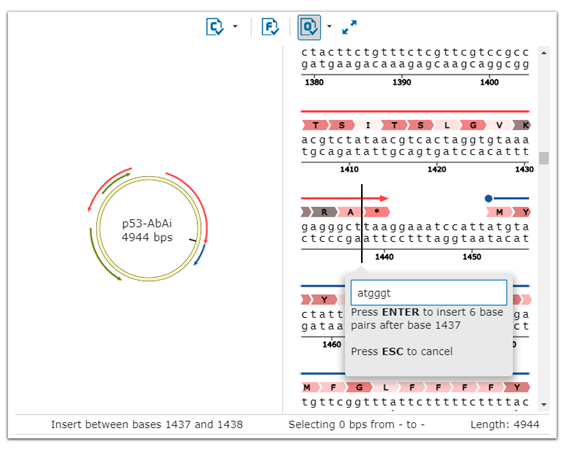Click the 'G' amino acid in the MFGLFFFFY row
The width and height of the screenshot is (588, 455).
pyautogui.click(x=359, y=387)
